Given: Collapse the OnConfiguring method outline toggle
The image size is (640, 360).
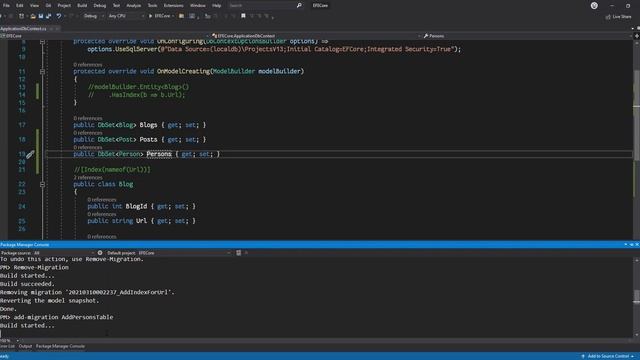Looking at the screenshot, I should [42, 42].
